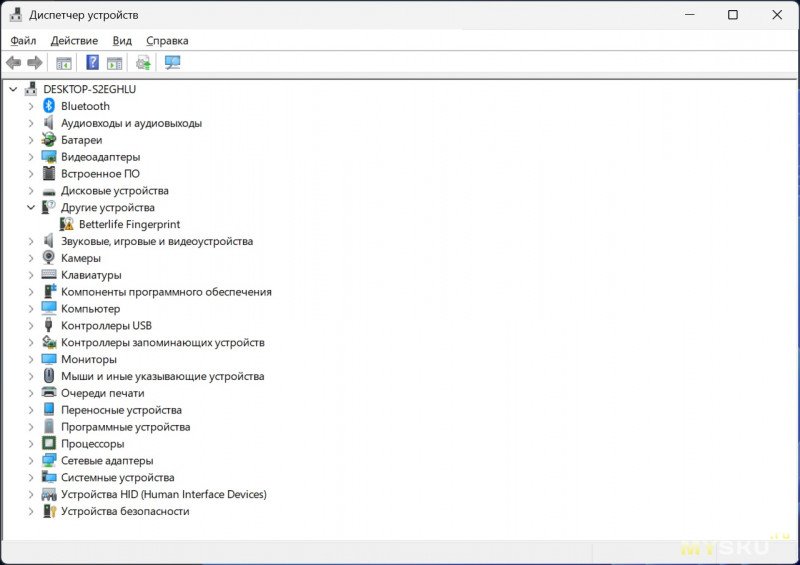The width and height of the screenshot is (800, 565).
Task: Click the blue Help question mark icon
Action: point(92,62)
